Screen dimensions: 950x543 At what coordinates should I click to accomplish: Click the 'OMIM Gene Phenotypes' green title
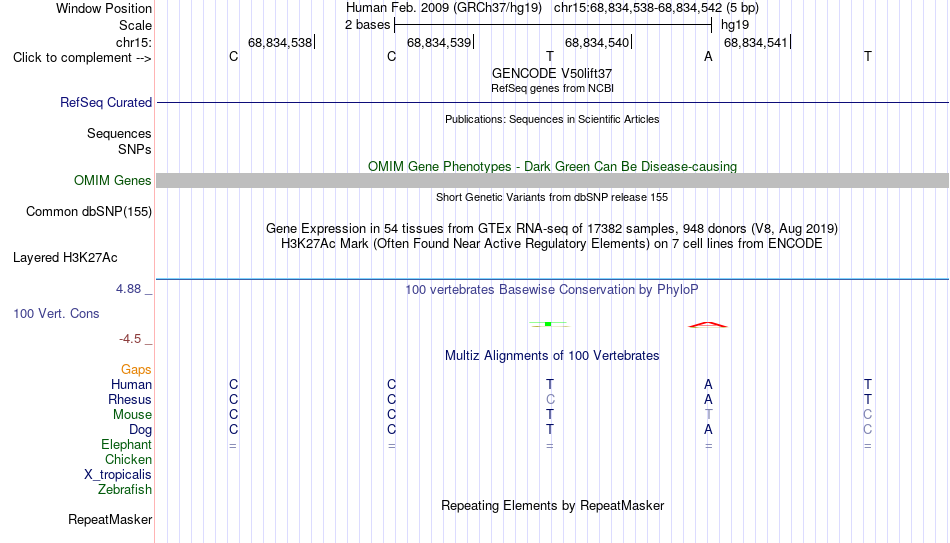coord(552,167)
